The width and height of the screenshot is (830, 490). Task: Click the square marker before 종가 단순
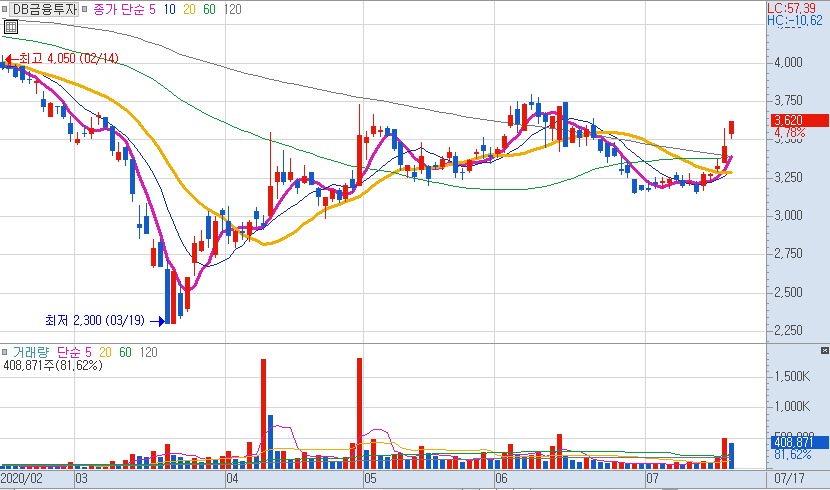(85, 9)
